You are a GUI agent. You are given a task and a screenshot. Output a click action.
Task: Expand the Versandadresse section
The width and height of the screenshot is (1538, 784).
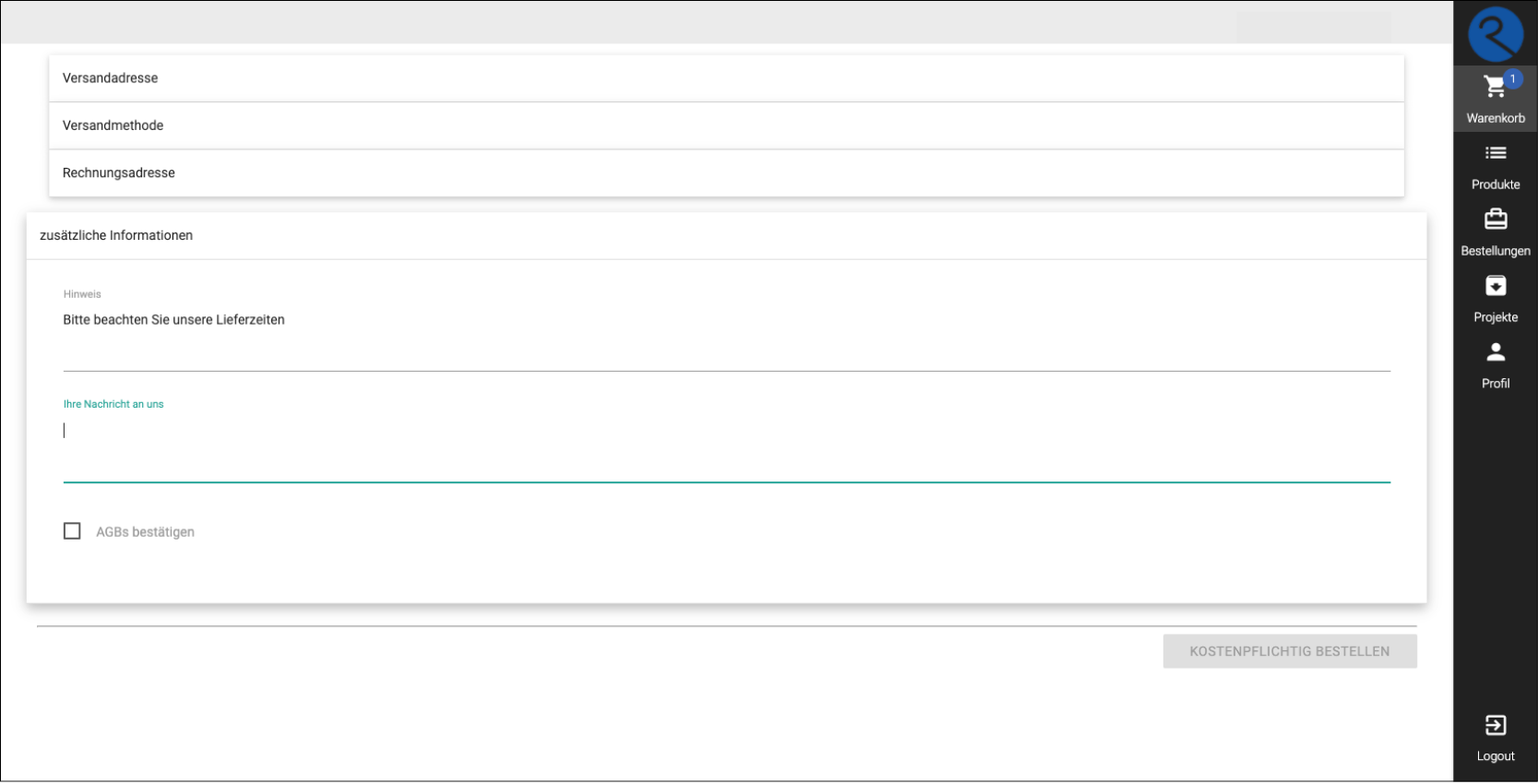(x=726, y=78)
